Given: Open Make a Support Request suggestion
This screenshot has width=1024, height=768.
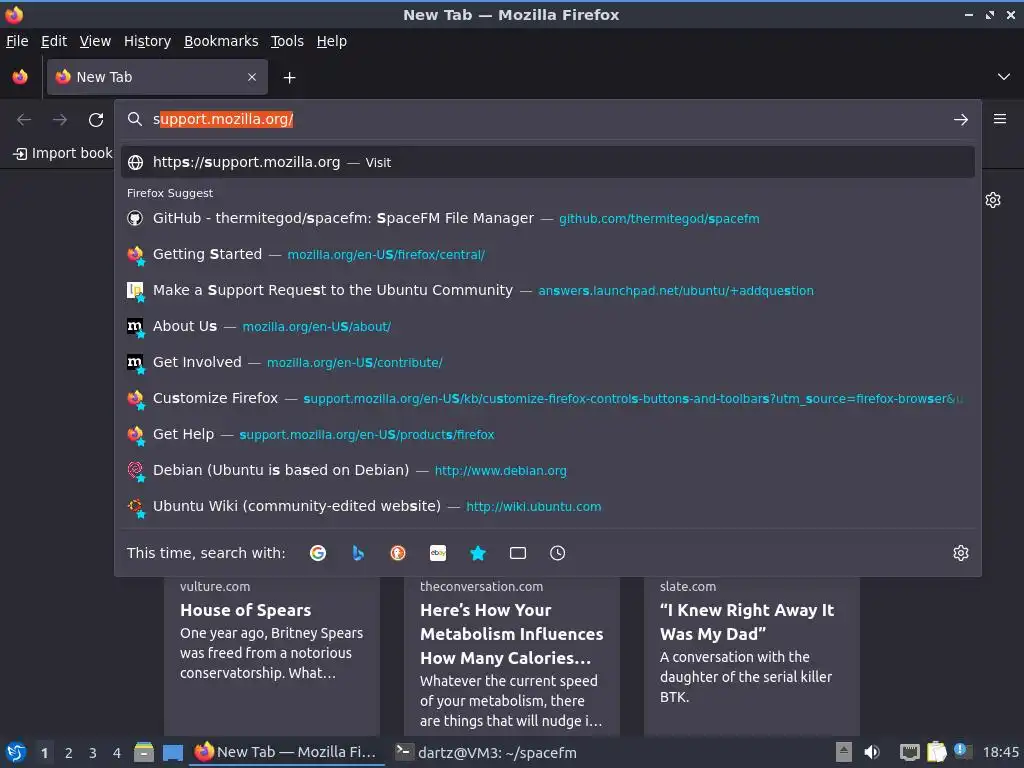Looking at the screenshot, I should 548,291.
